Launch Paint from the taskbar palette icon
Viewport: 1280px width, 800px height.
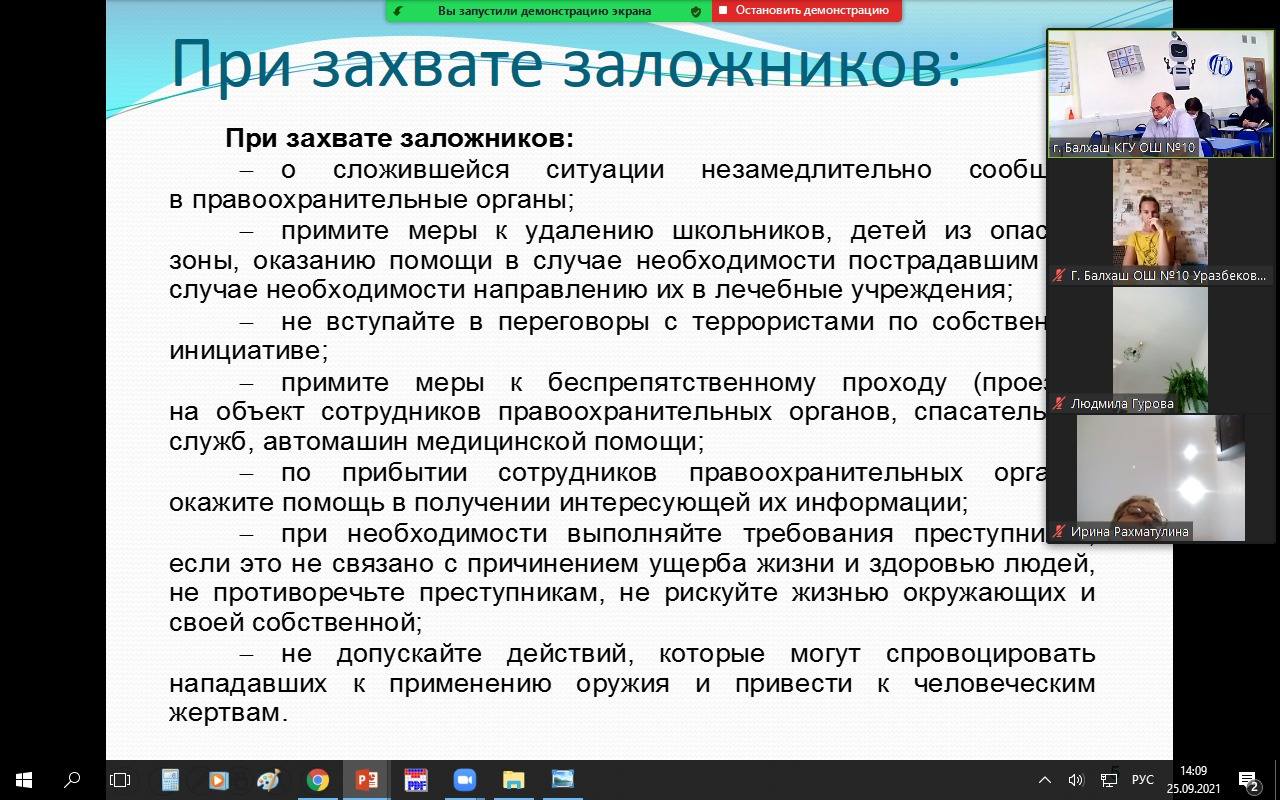(x=268, y=780)
